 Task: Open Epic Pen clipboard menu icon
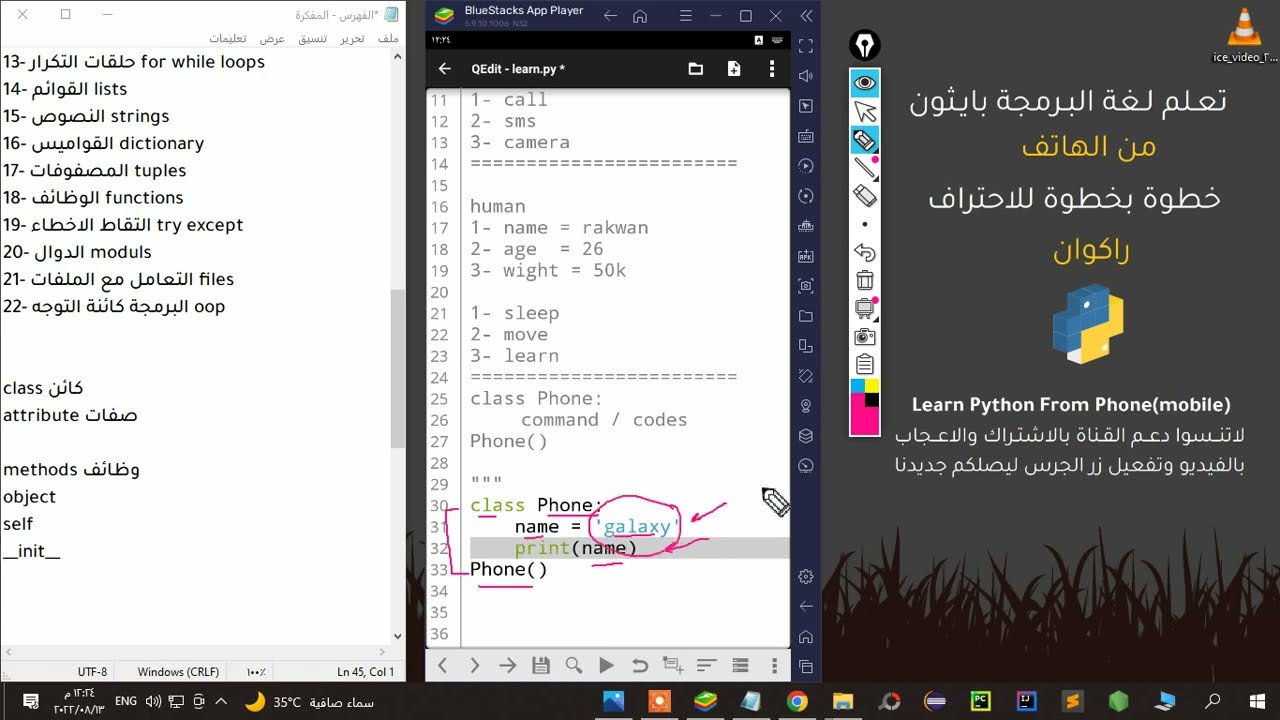865,365
